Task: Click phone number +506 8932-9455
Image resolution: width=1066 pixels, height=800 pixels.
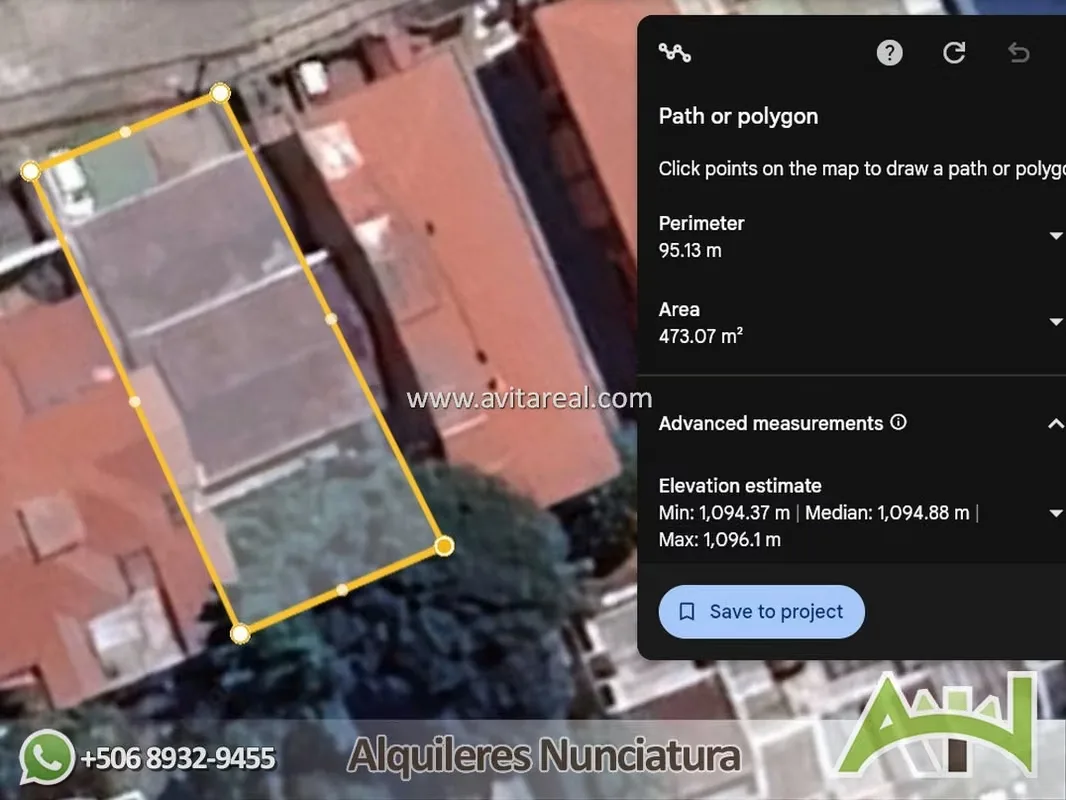Action: tap(177, 758)
